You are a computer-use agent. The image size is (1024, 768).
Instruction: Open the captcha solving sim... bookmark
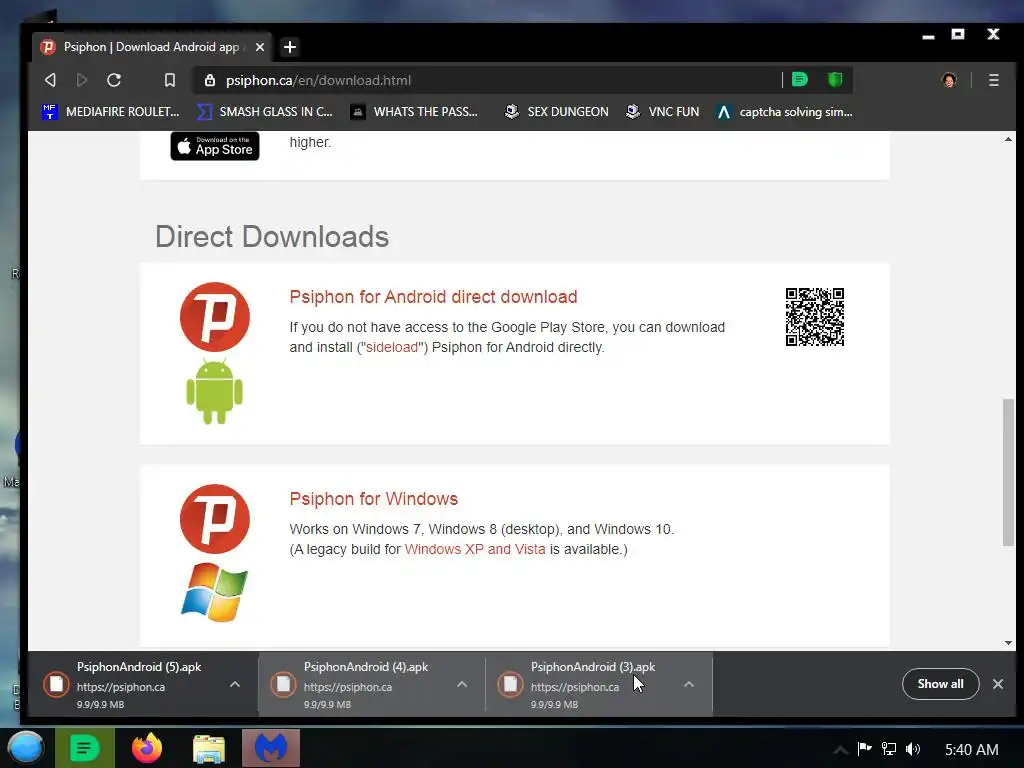tap(784, 112)
